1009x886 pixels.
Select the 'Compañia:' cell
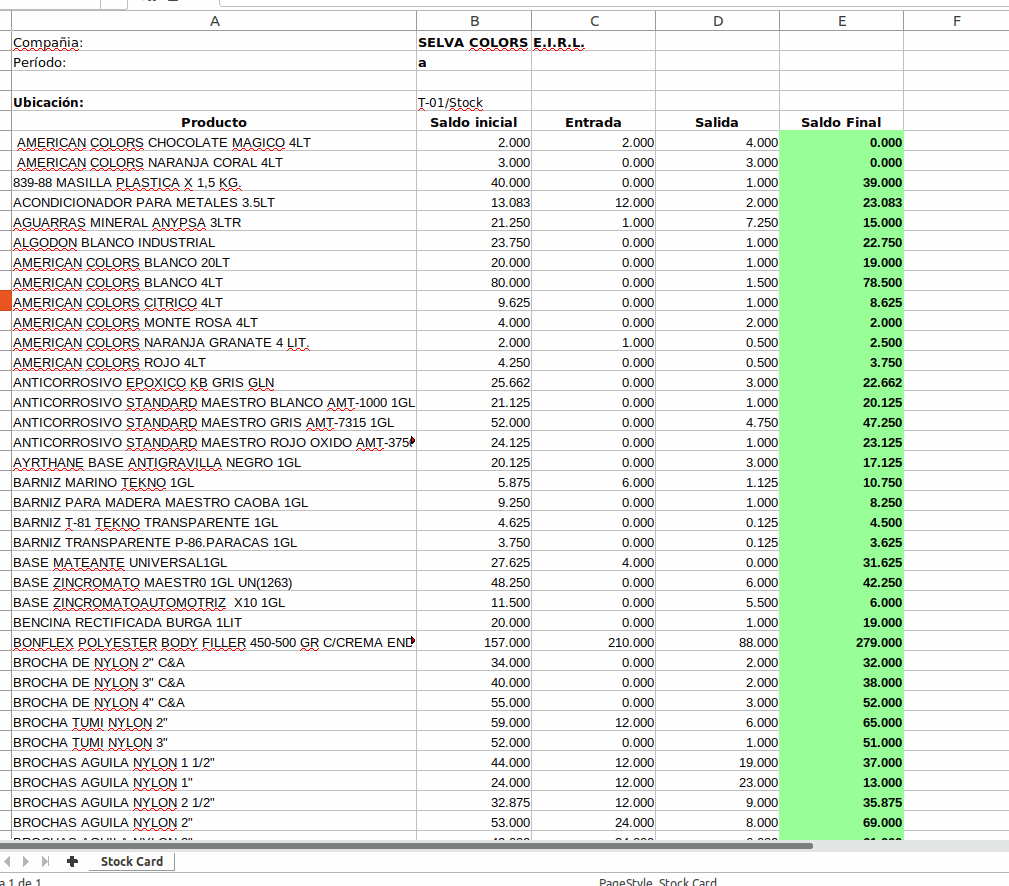214,42
